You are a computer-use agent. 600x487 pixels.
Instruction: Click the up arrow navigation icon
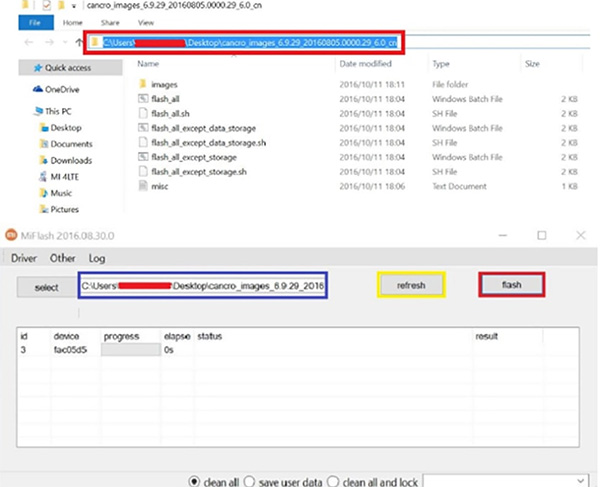[78, 43]
